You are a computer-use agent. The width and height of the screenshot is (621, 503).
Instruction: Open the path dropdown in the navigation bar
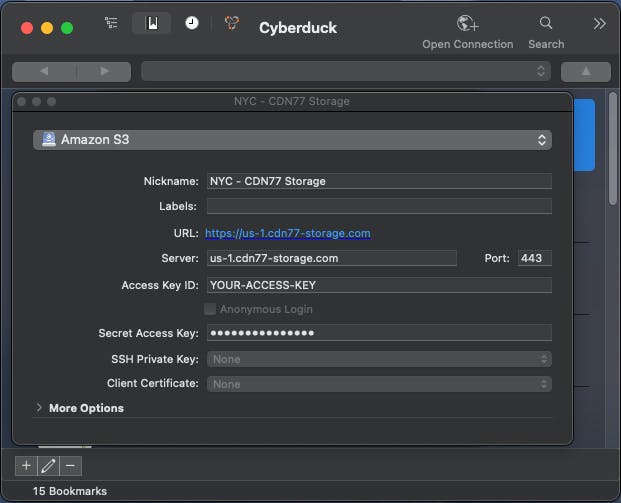346,71
